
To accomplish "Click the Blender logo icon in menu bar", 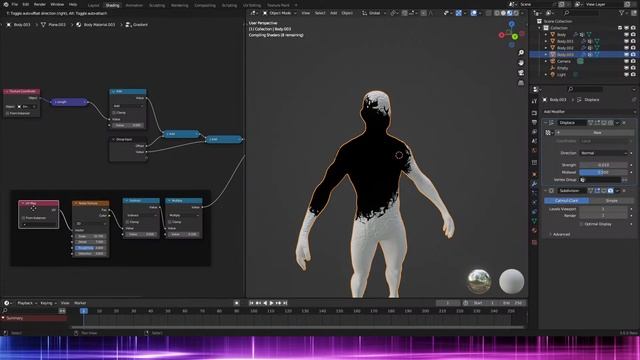I will [6, 4].
